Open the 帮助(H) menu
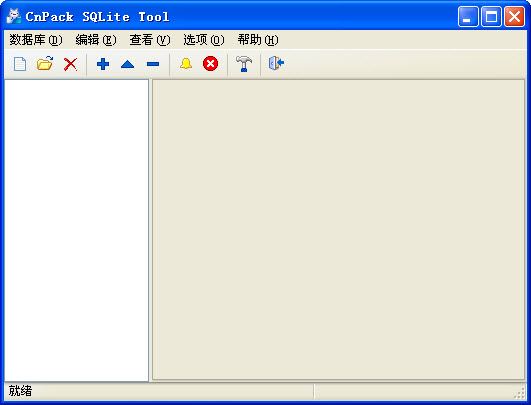531x405 pixels. (258, 40)
